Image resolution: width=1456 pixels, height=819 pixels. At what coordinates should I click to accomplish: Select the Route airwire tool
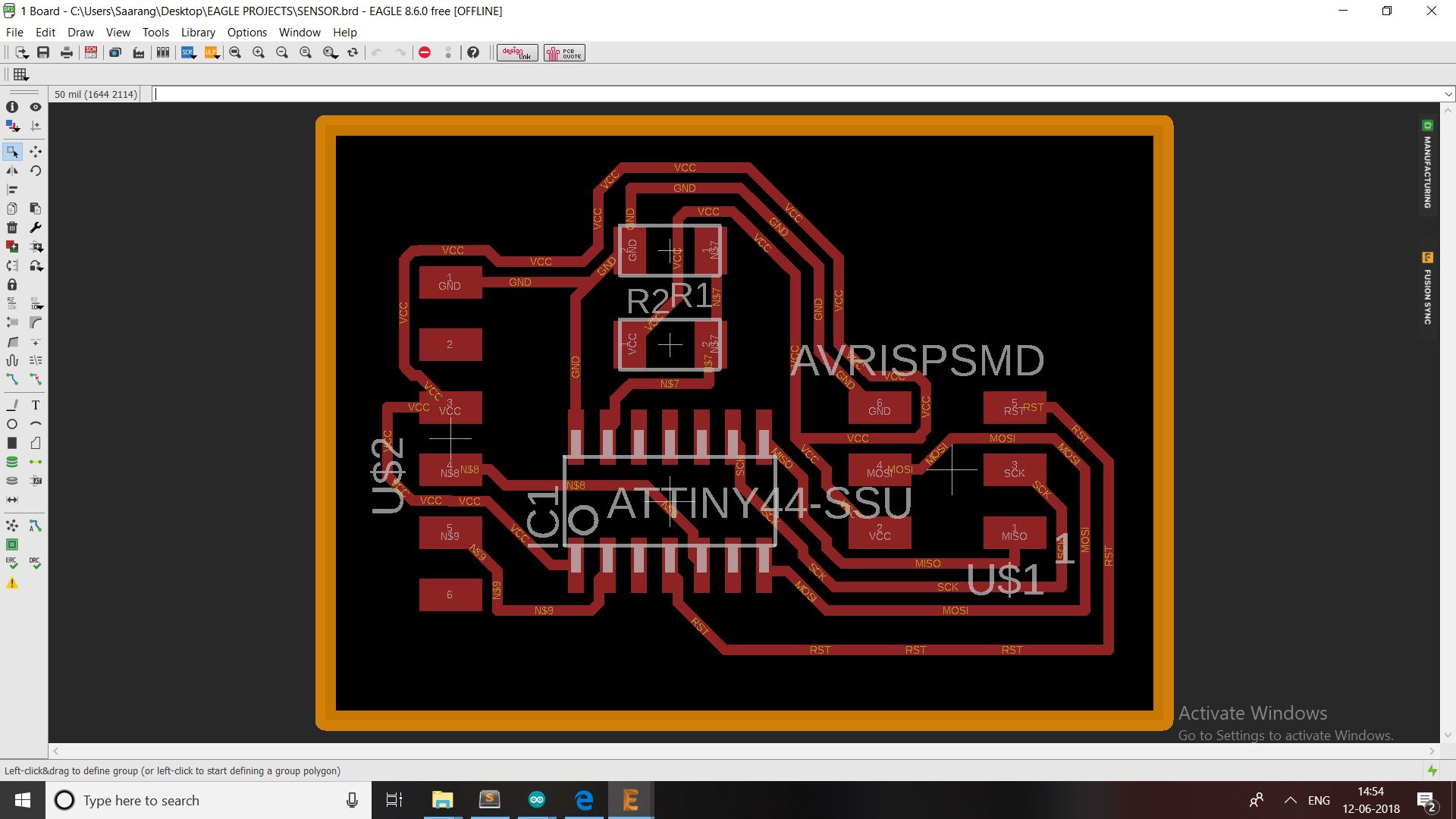[x=12, y=379]
